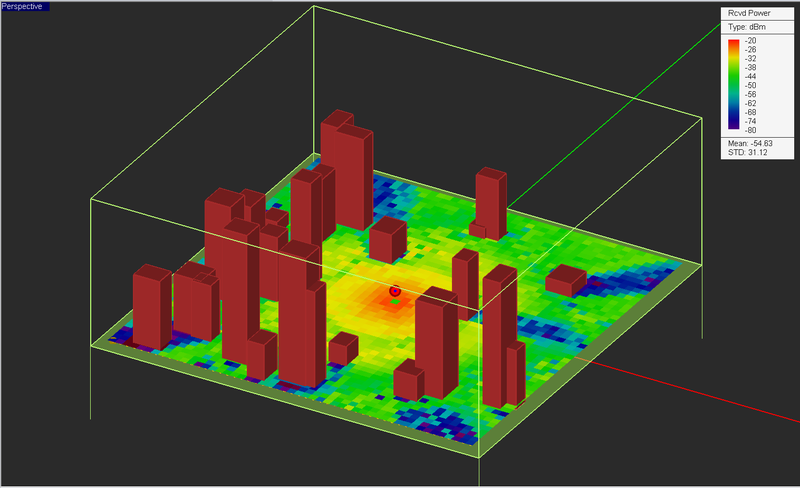Click the Mean: -54.63 statistic
800x488 pixels.
point(750,143)
